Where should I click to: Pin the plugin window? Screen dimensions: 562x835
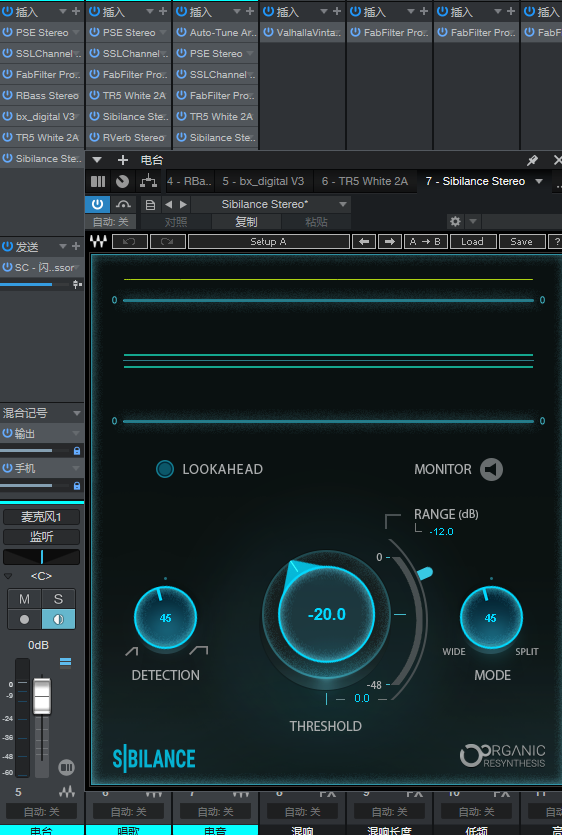(x=532, y=160)
